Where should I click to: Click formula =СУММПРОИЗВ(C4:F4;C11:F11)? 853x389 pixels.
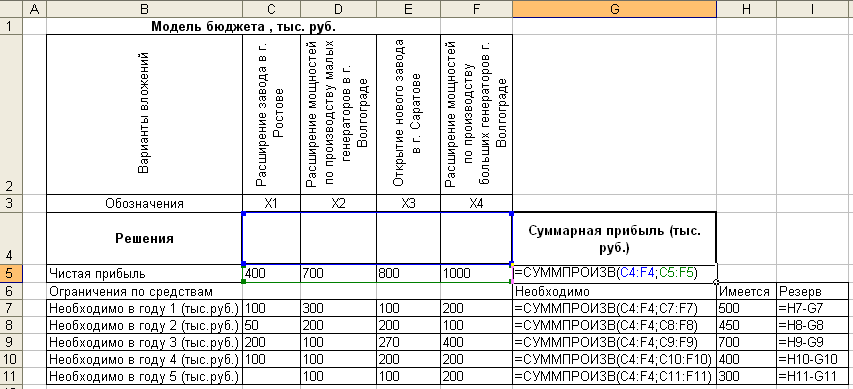[x=614, y=376]
